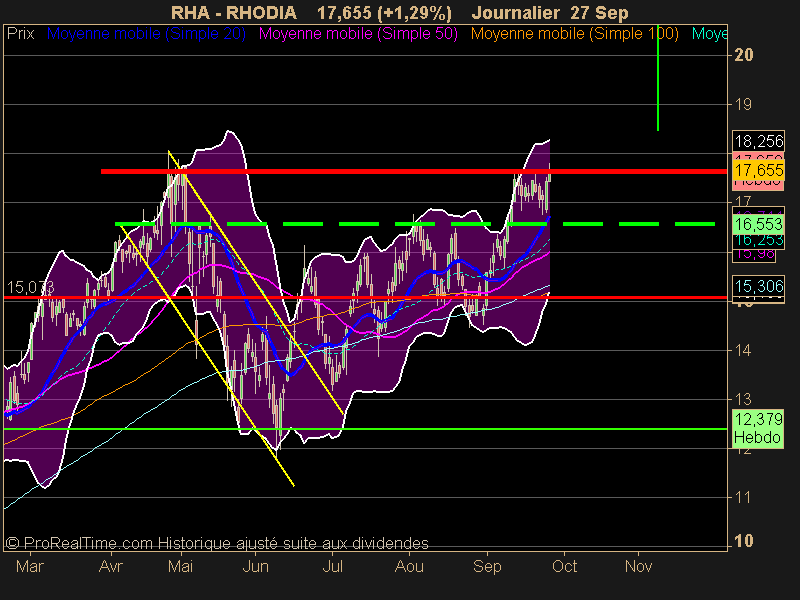The image size is (800, 600).
Task: Click the "10" price axis value
Action: (x=743, y=541)
